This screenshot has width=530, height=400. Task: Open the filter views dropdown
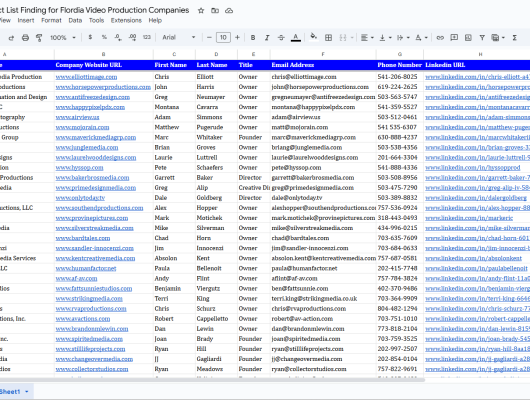[498, 38]
